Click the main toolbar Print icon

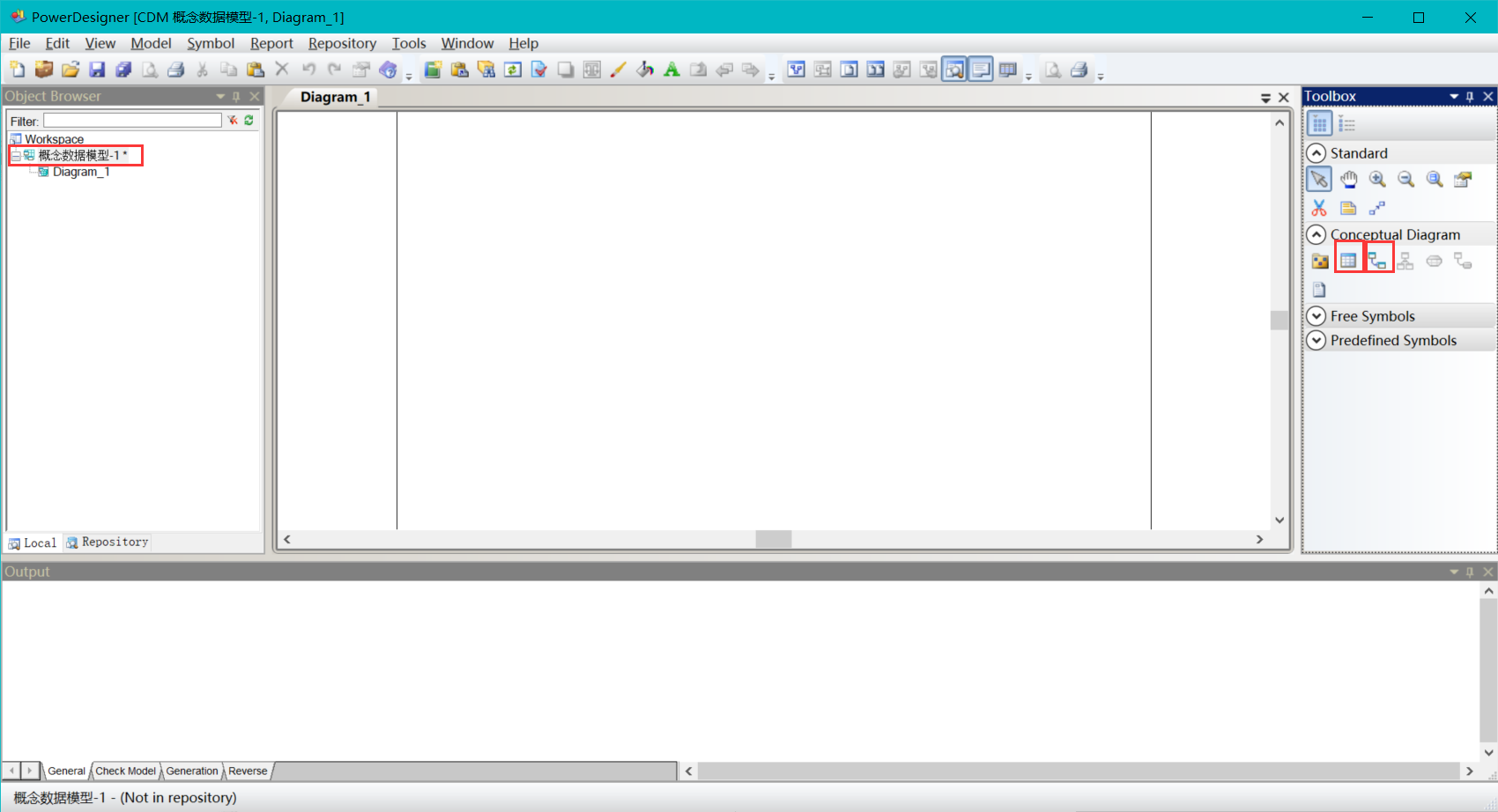pyautogui.click(x=176, y=70)
